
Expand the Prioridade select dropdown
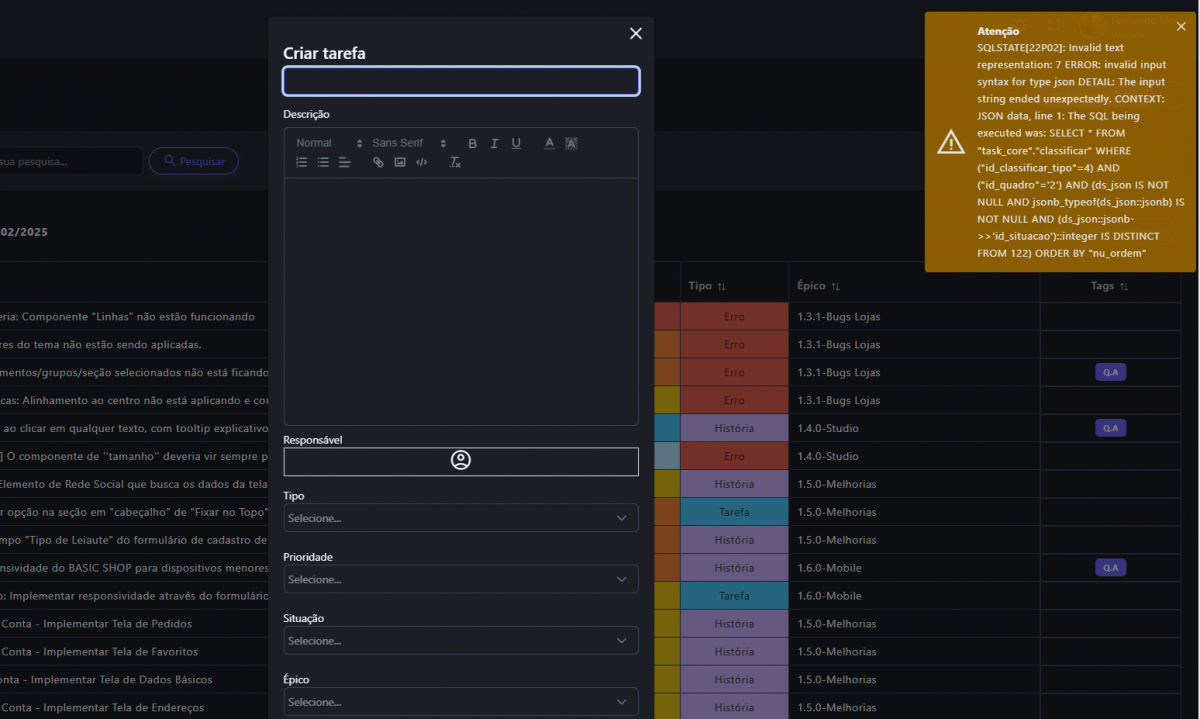point(461,579)
